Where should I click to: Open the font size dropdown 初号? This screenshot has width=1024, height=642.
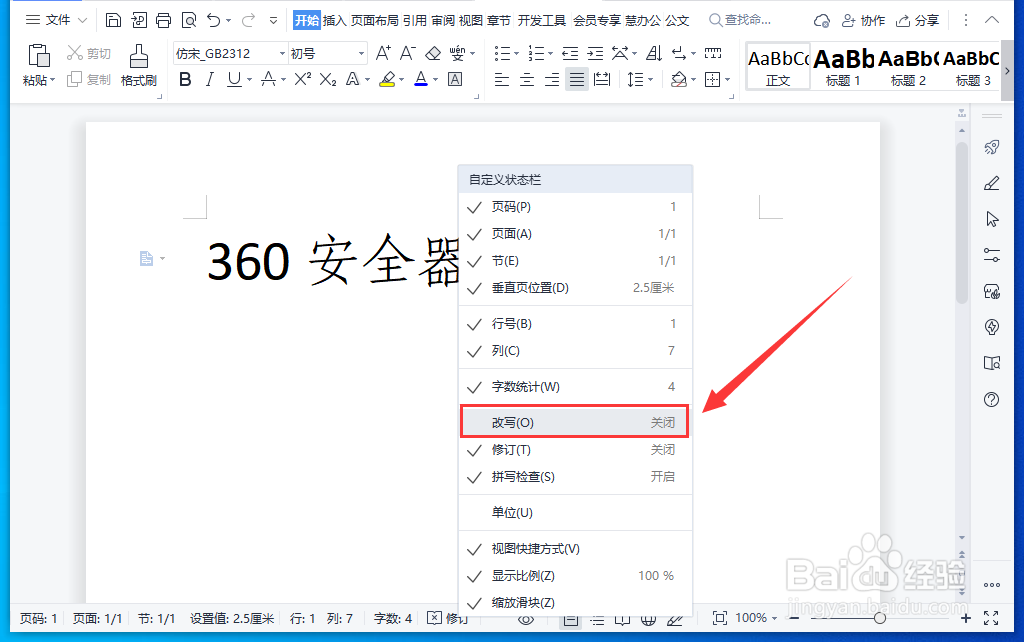[x=361, y=54]
